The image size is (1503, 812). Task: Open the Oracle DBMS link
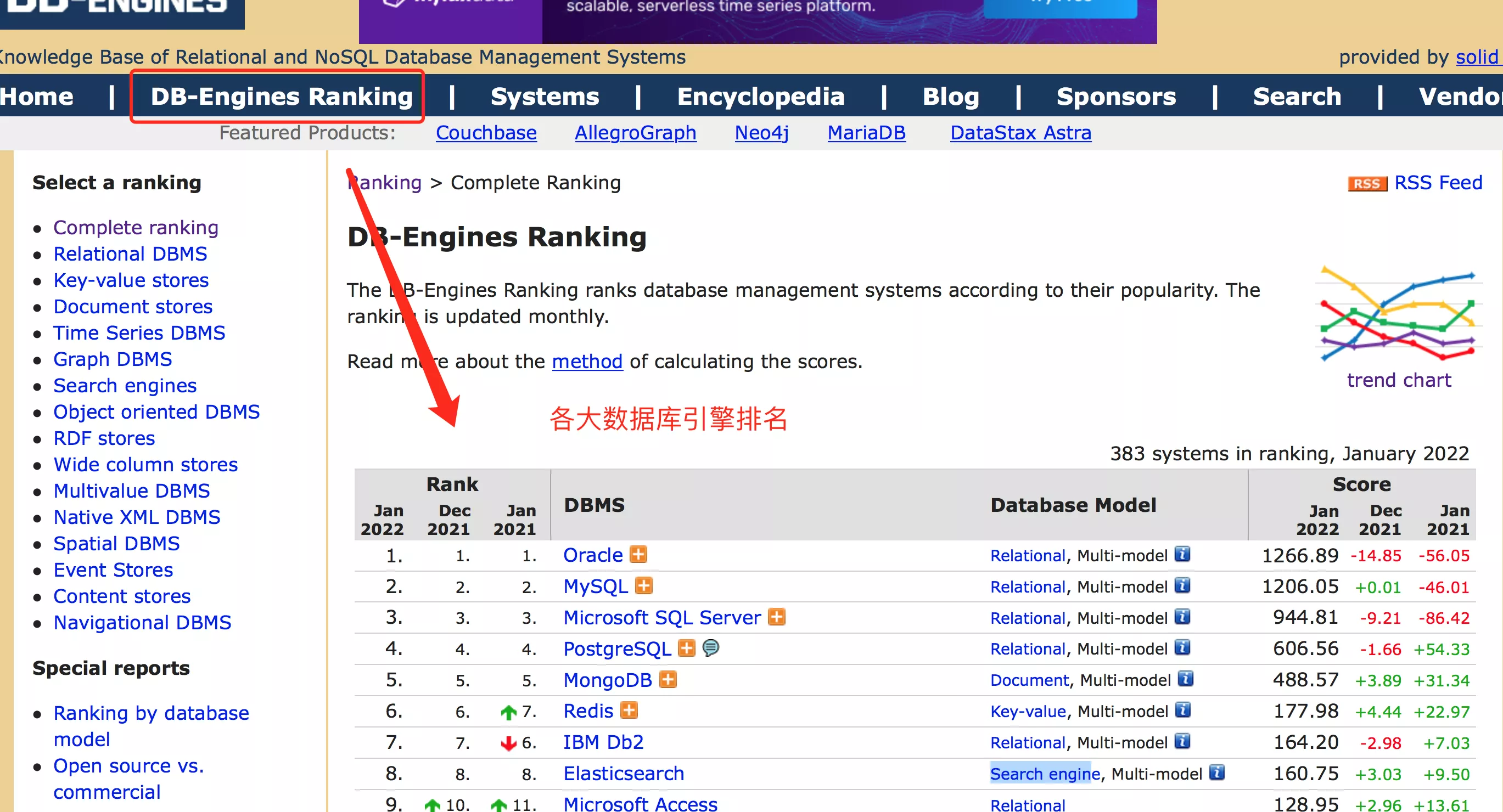click(593, 555)
